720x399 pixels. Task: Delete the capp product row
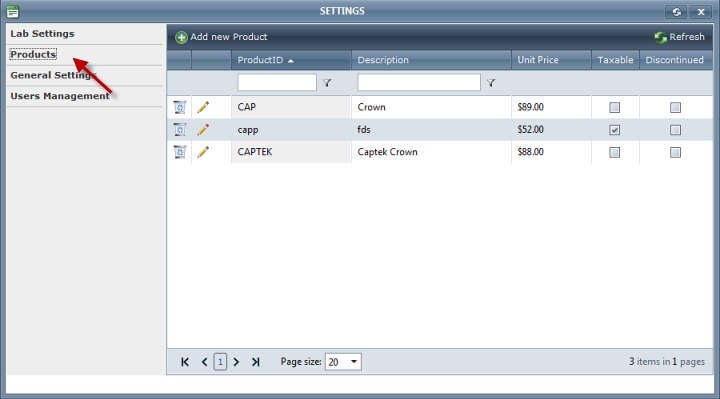(x=180, y=129)
